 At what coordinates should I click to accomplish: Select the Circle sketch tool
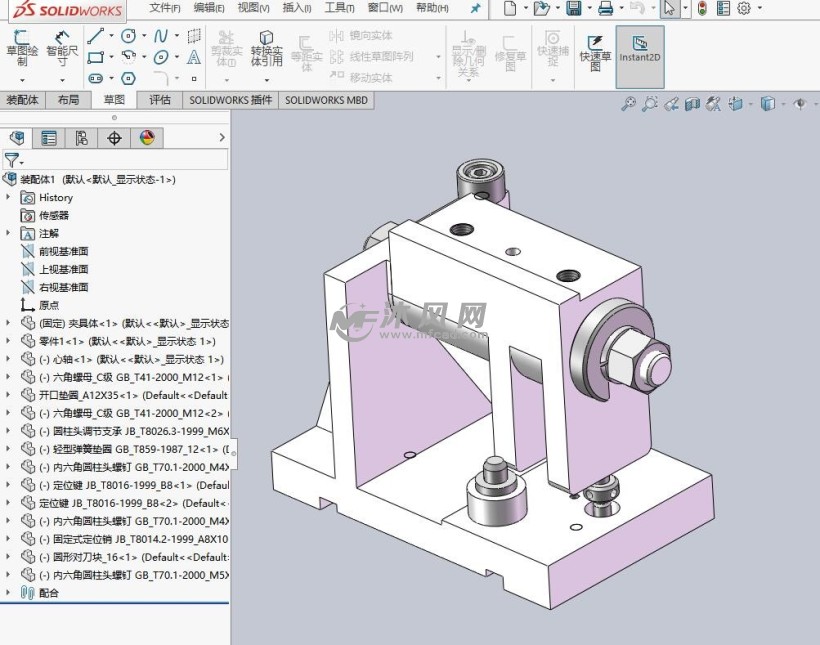tap(128, 36)
